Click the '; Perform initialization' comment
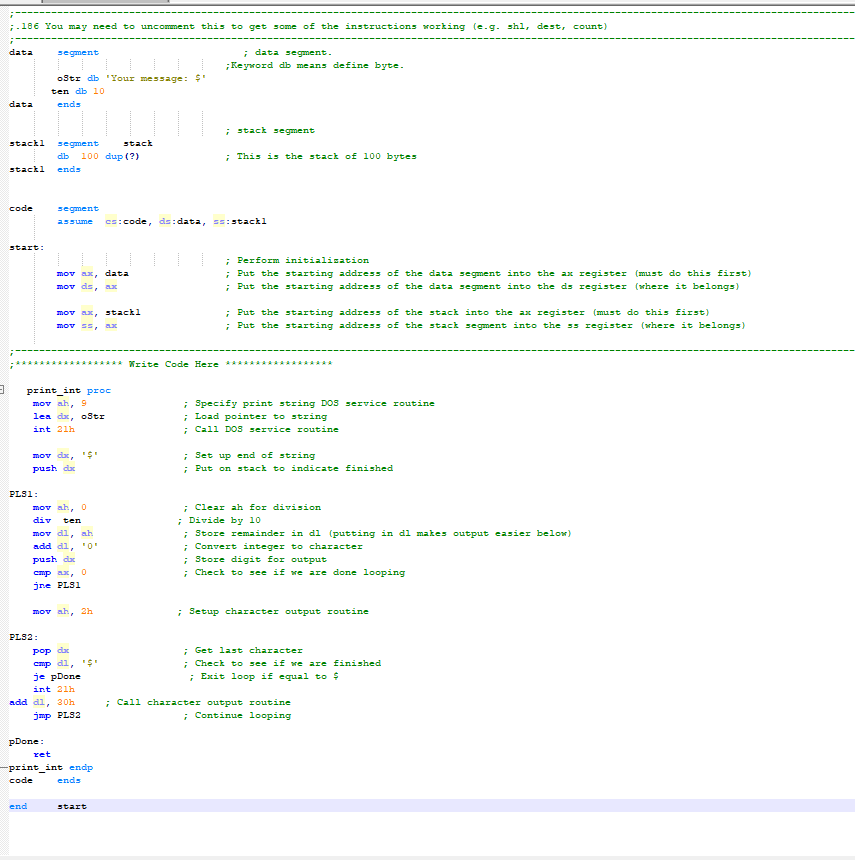 297,261
